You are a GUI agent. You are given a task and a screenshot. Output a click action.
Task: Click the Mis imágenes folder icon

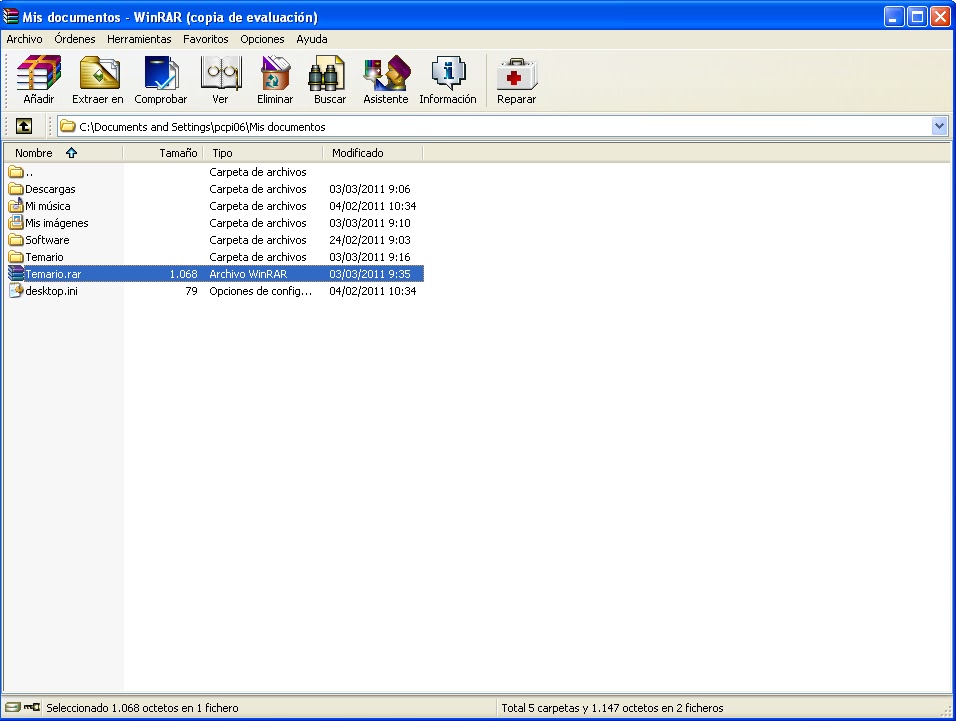16,222
